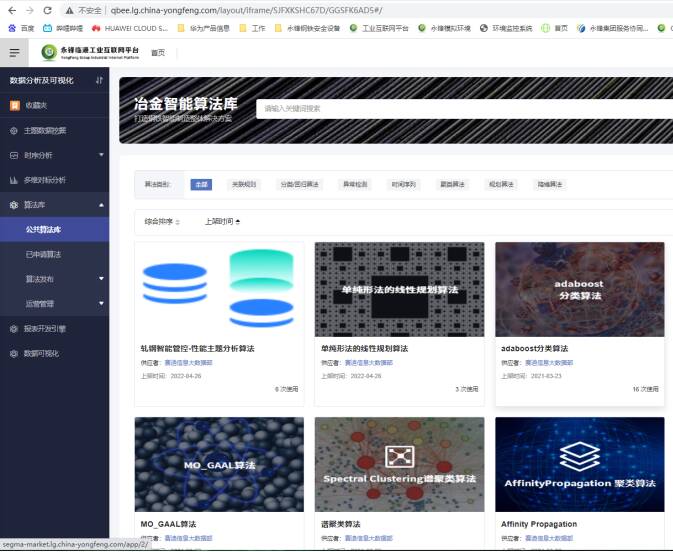Open the 轧钢智能管控 algorithm card image

pyautogui.click(x=219, y=289)
